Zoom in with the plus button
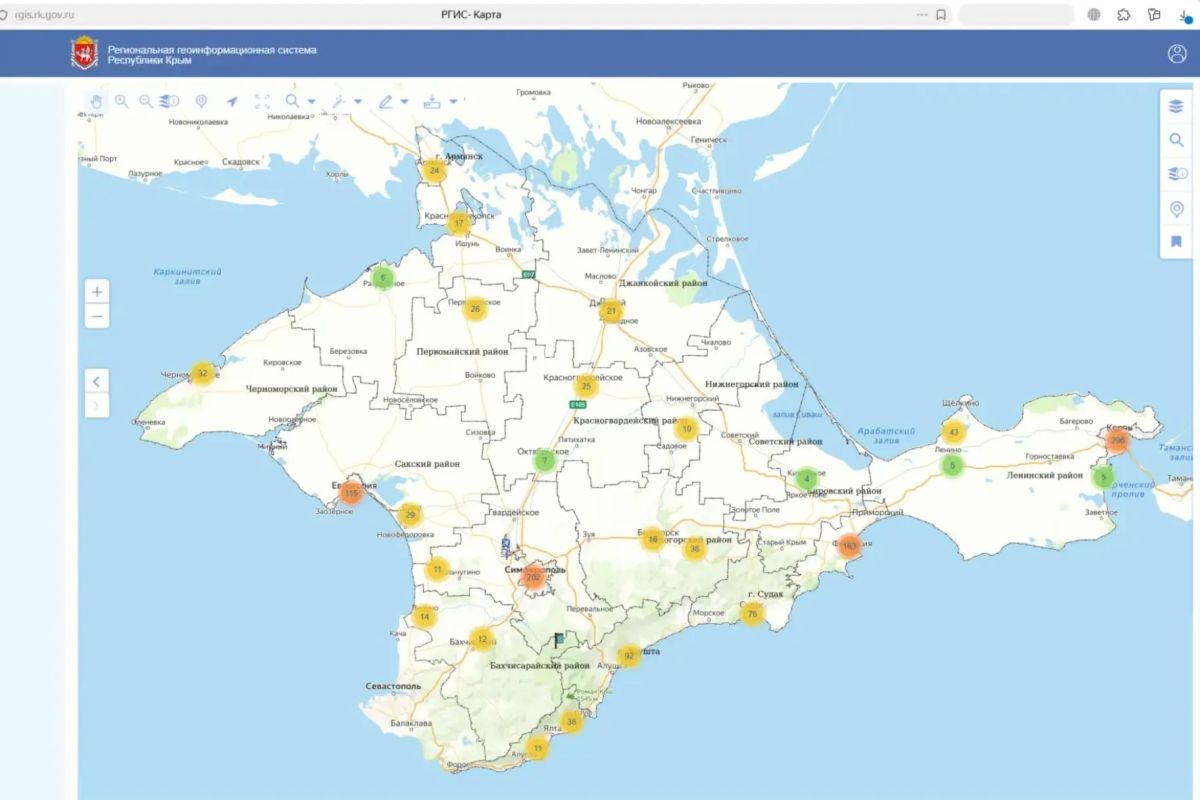 pyautogui.click(x=97, y=292)
